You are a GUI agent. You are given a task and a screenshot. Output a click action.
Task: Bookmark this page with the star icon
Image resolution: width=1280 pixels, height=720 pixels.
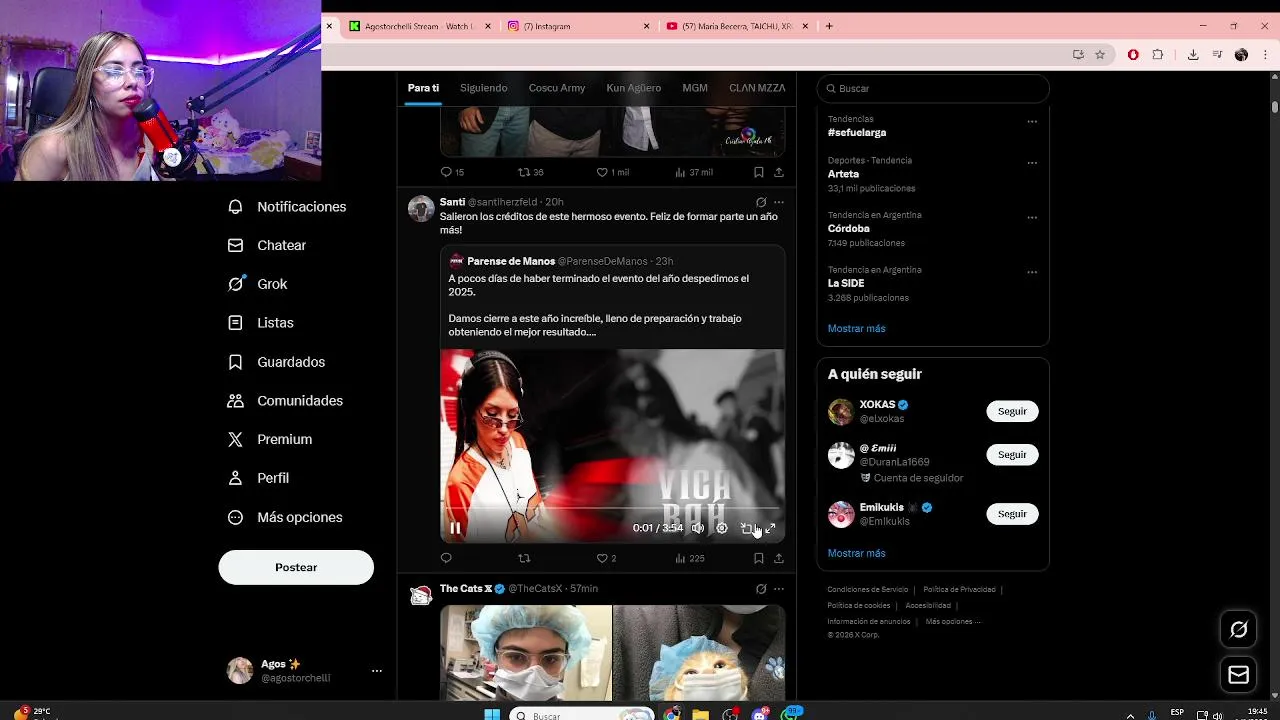[1100, 55]
